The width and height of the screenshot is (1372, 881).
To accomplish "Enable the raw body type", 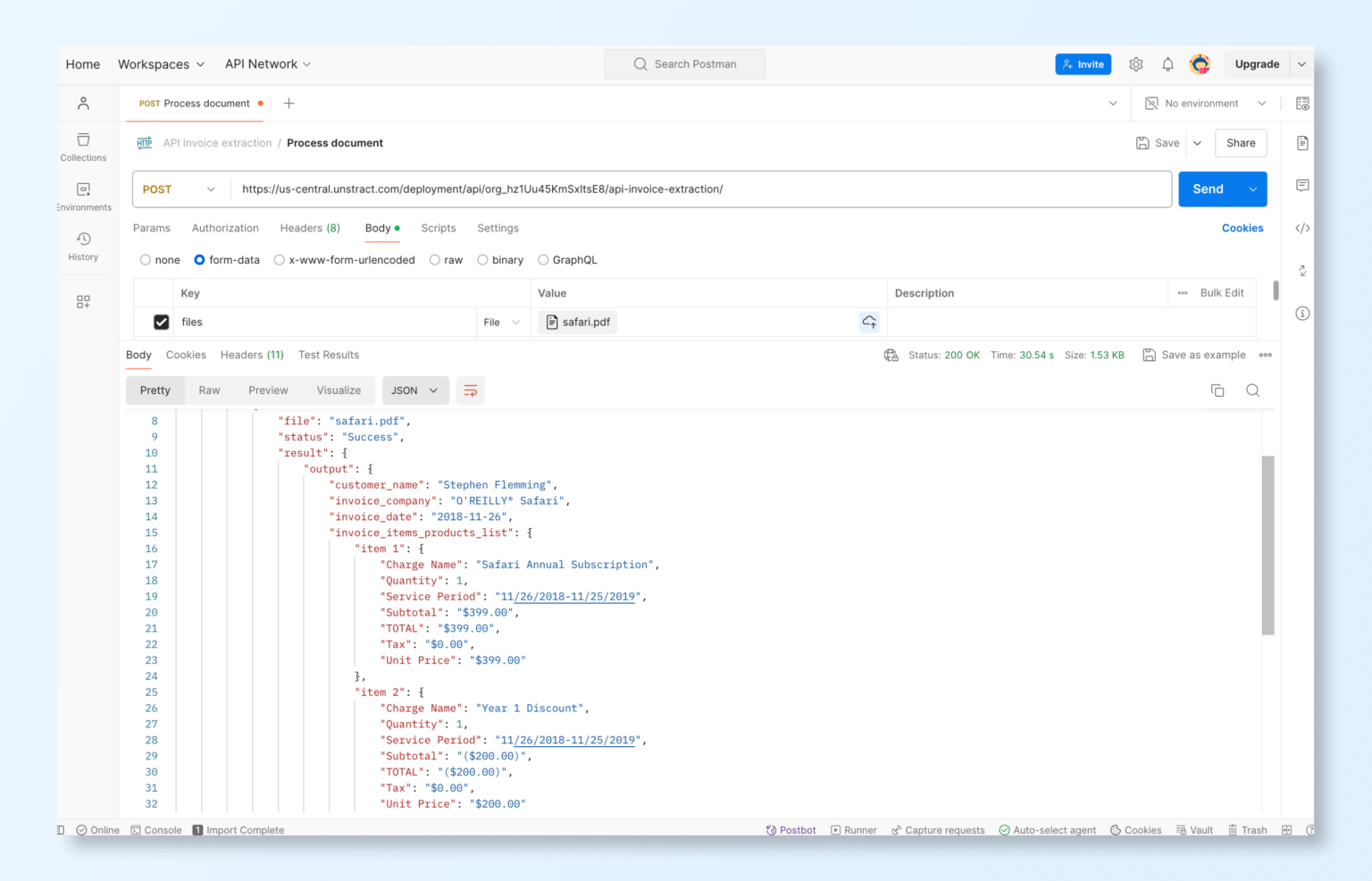I will point(435,259).
